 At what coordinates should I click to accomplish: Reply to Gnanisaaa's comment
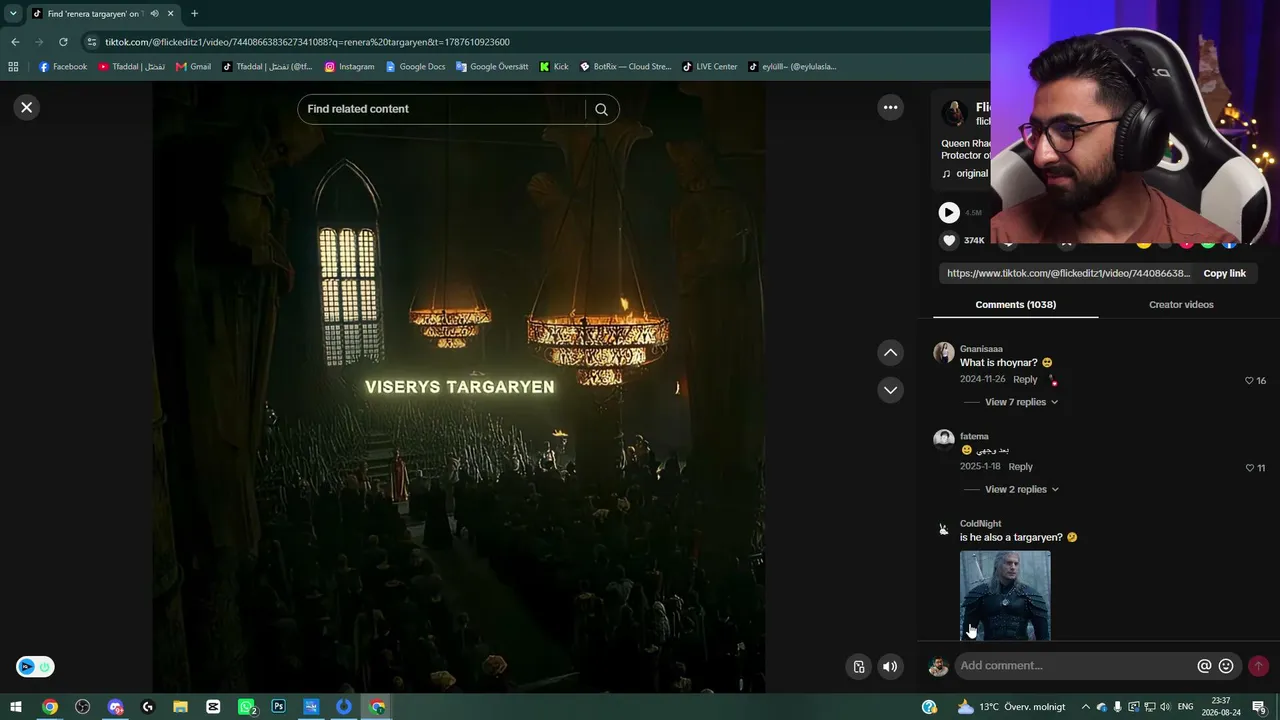(x=1025, y=380)
